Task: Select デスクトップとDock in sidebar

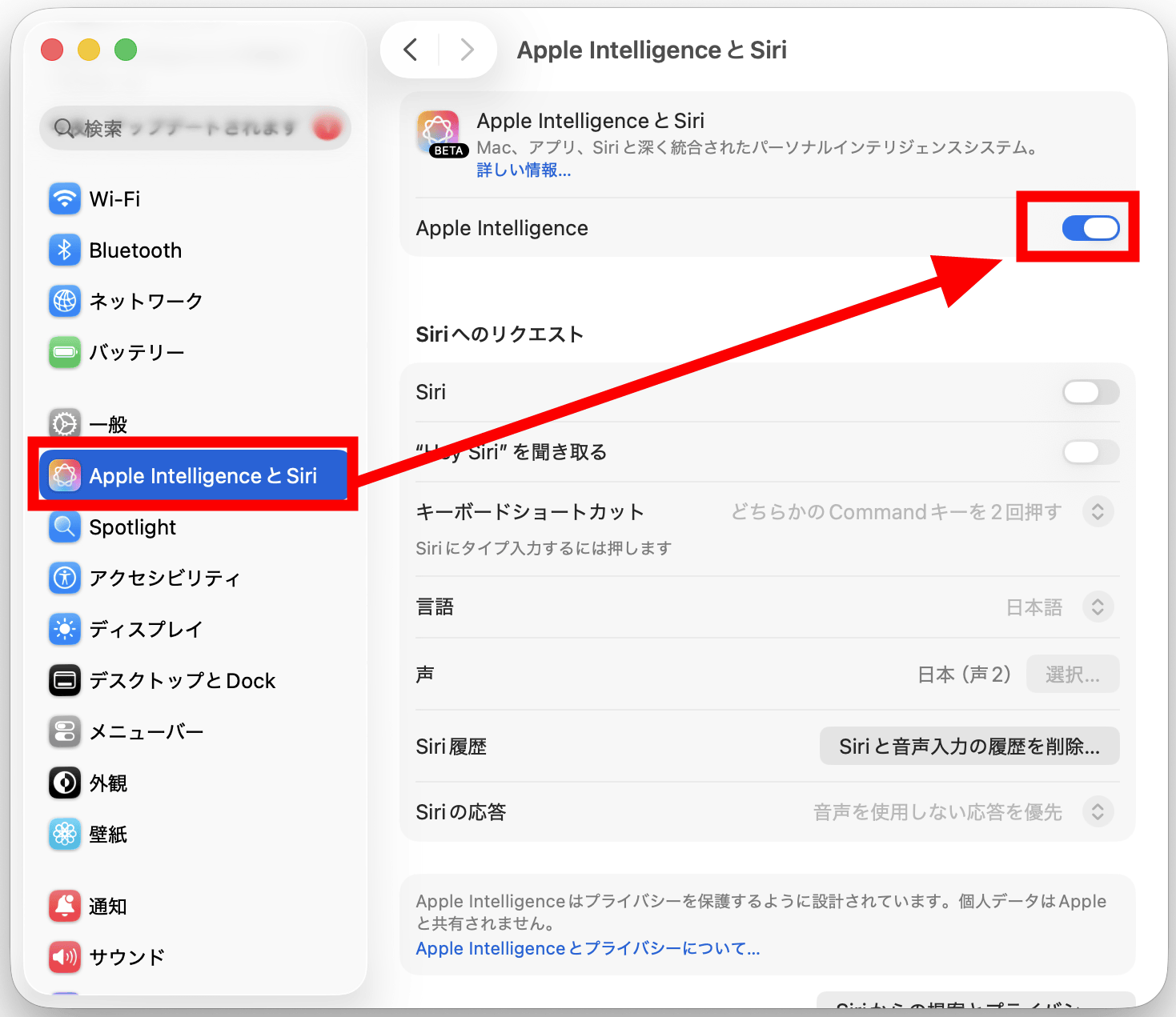Action: [x=183, y=681]
